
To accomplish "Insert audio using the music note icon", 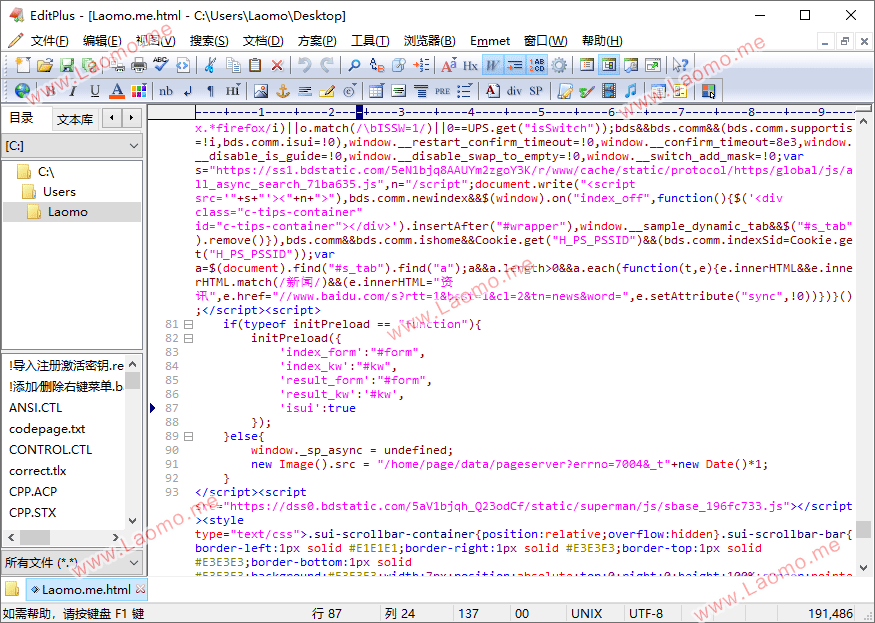I will [631, 90].
